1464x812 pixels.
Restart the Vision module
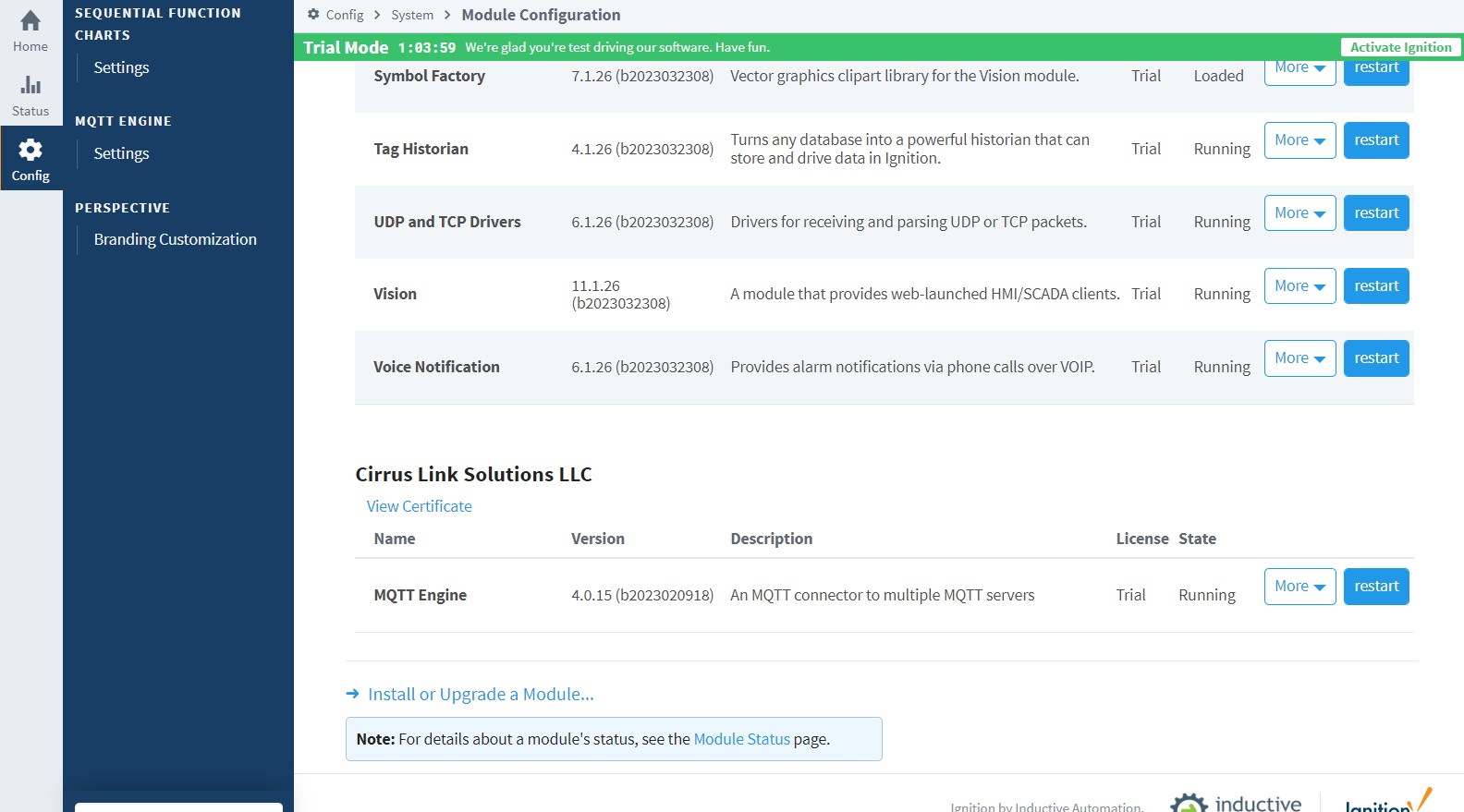click(x=1375, y=286)
